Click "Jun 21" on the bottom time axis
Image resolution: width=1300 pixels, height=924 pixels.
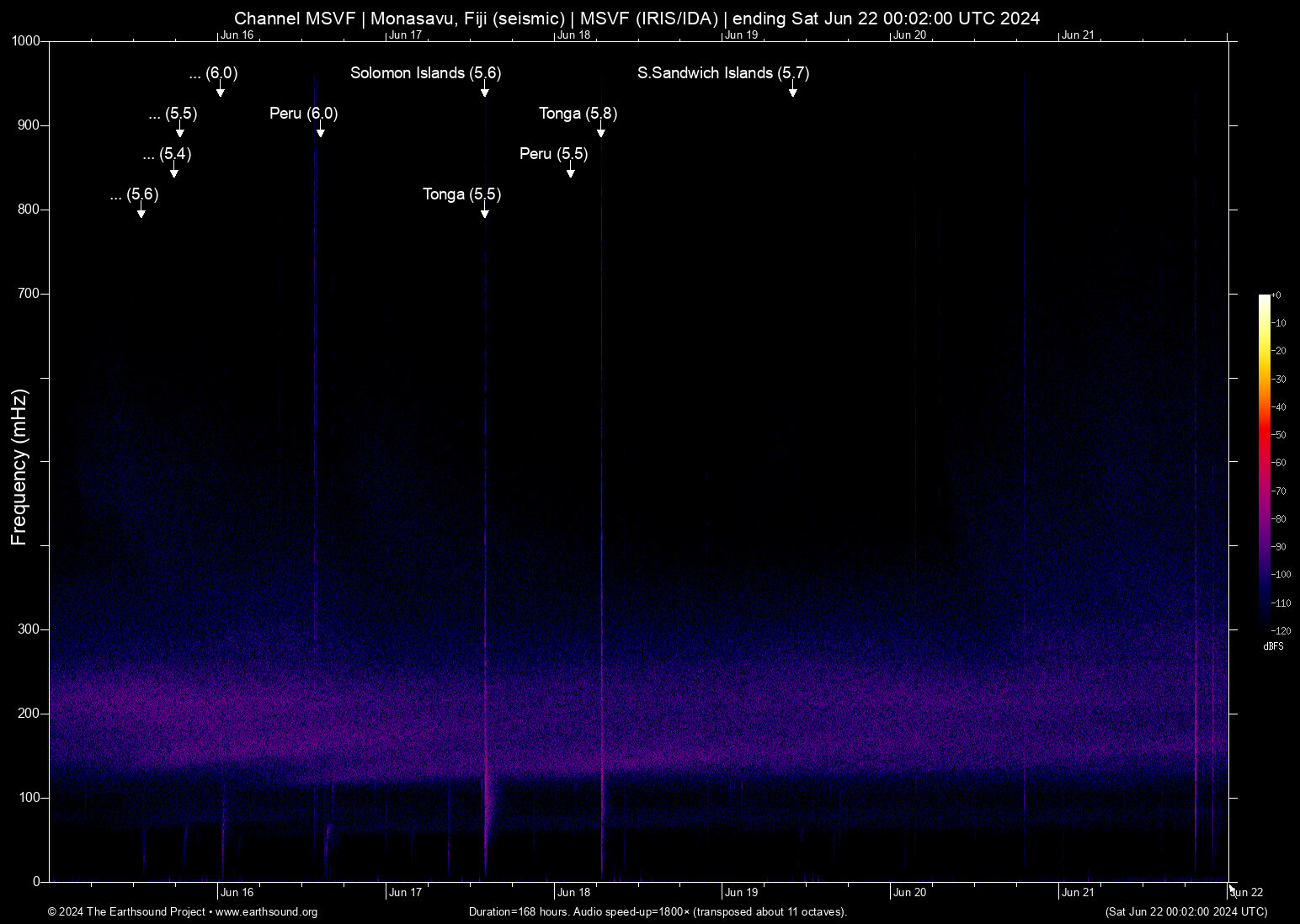click(x=1079, y=893)
